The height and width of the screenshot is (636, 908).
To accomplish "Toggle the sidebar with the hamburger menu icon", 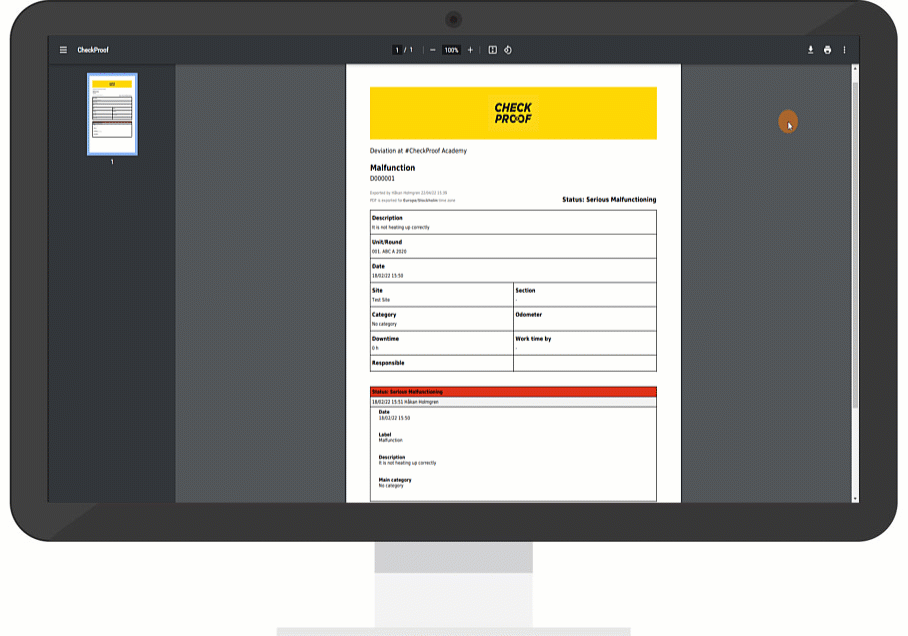I will click(x=64, y=50).
